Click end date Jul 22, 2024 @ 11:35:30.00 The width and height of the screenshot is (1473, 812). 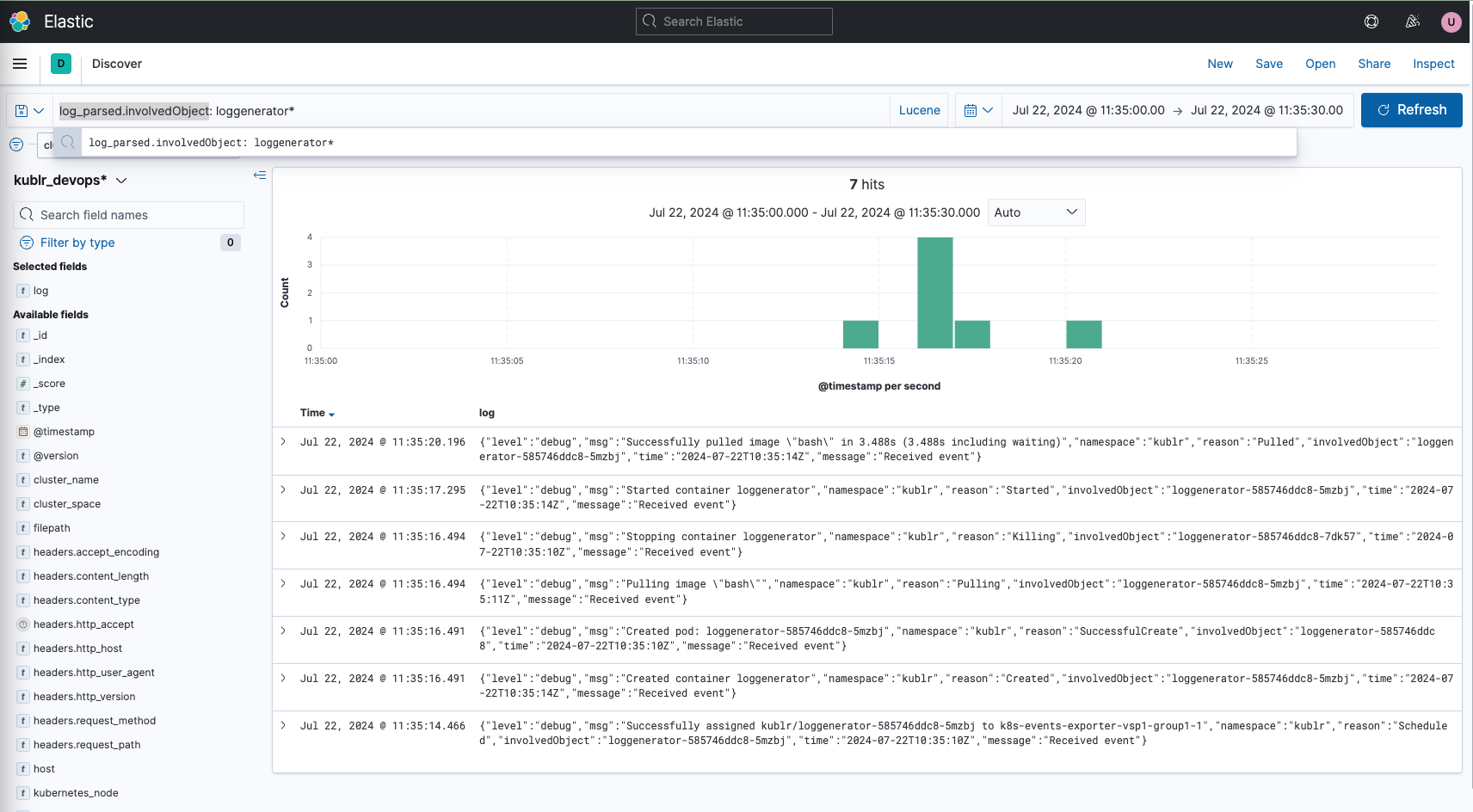click(x=1267, y=110)
